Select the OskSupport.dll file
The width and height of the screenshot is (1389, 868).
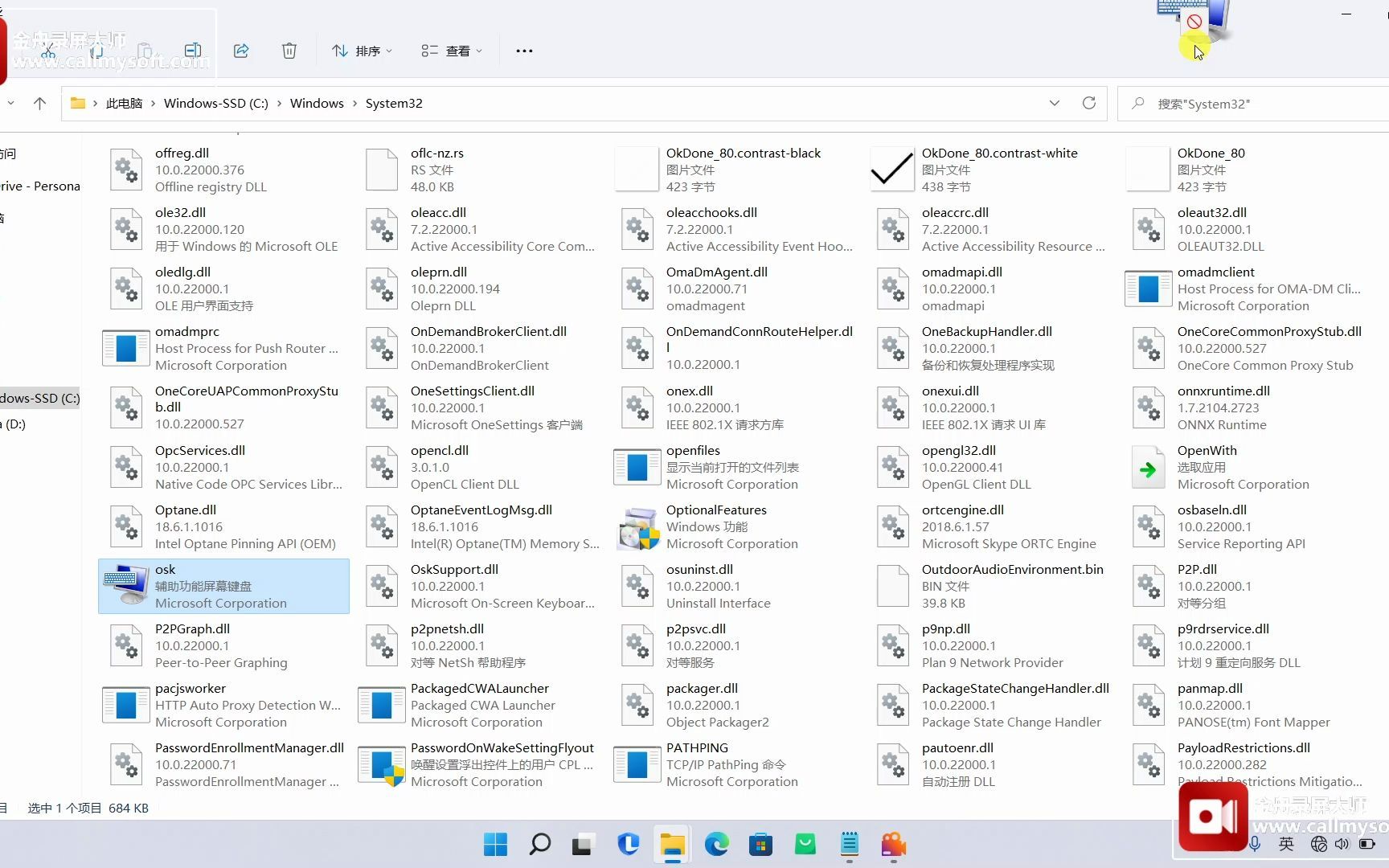click(x=479, y=586)
